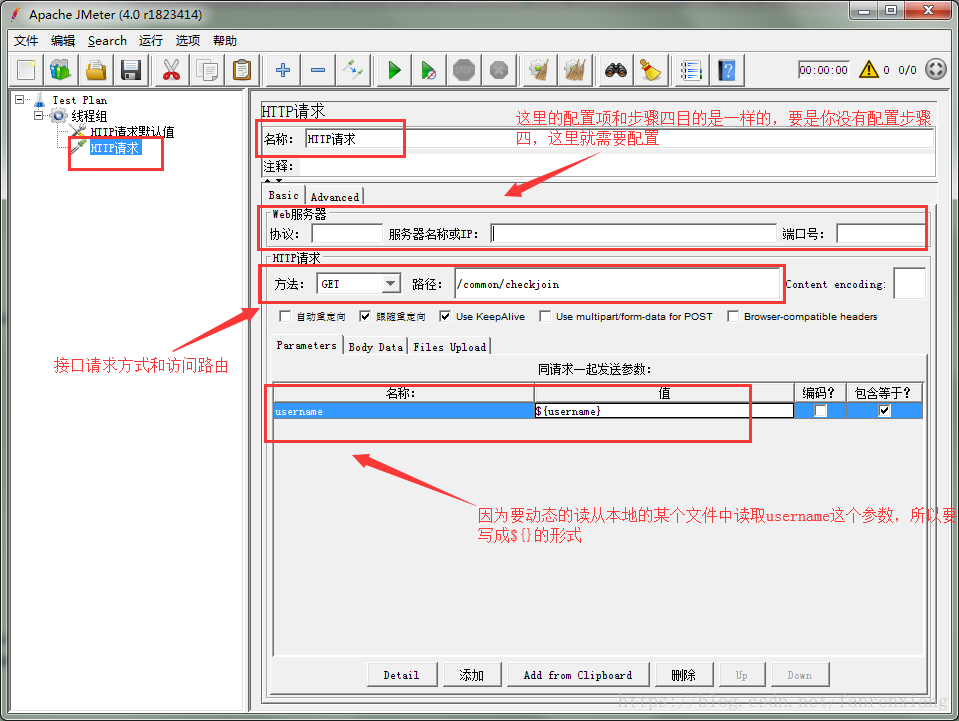Open the 选项 menu
The height and width of the screenshot is (721, 959).
188,41
